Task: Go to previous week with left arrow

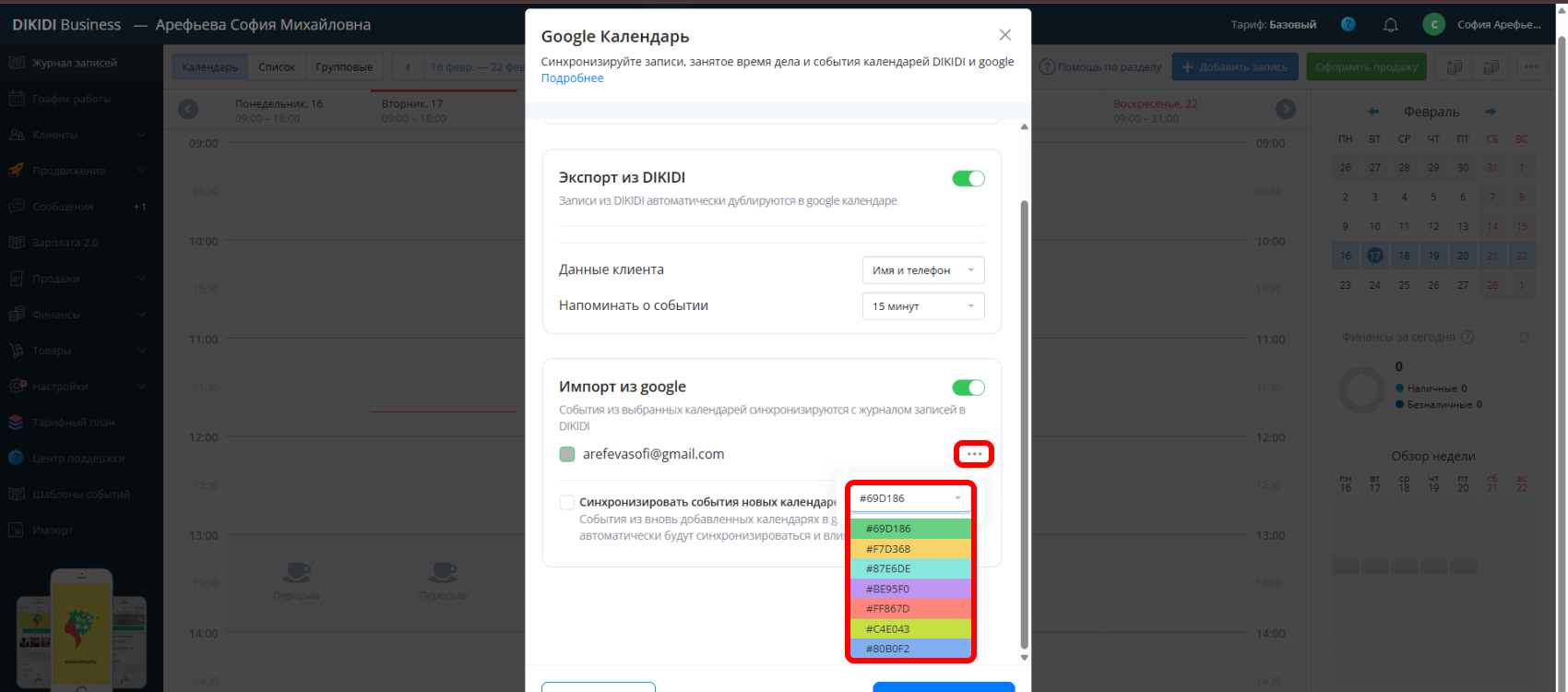Action: coord(188,110)
